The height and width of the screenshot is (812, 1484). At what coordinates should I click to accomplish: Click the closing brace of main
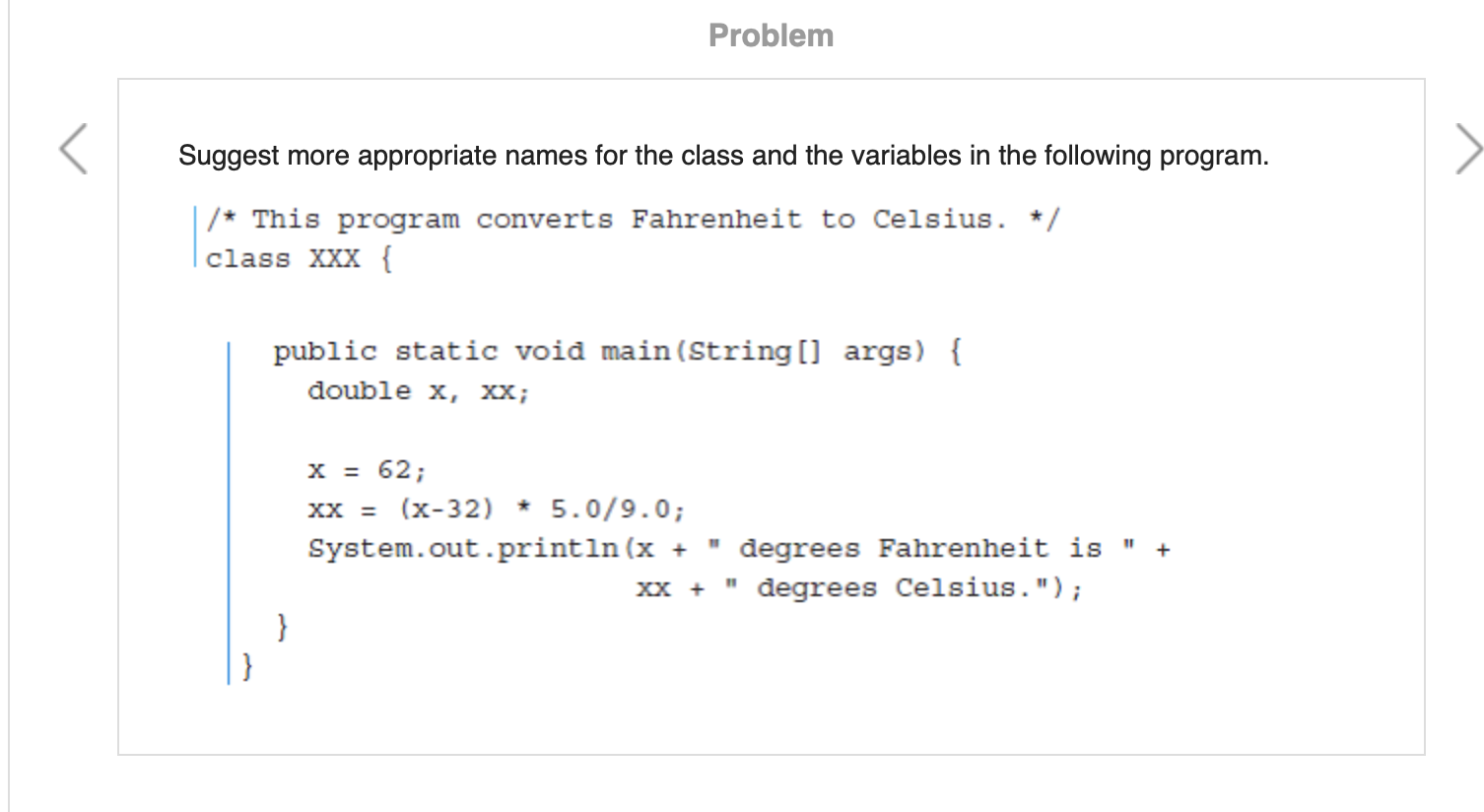282,627
